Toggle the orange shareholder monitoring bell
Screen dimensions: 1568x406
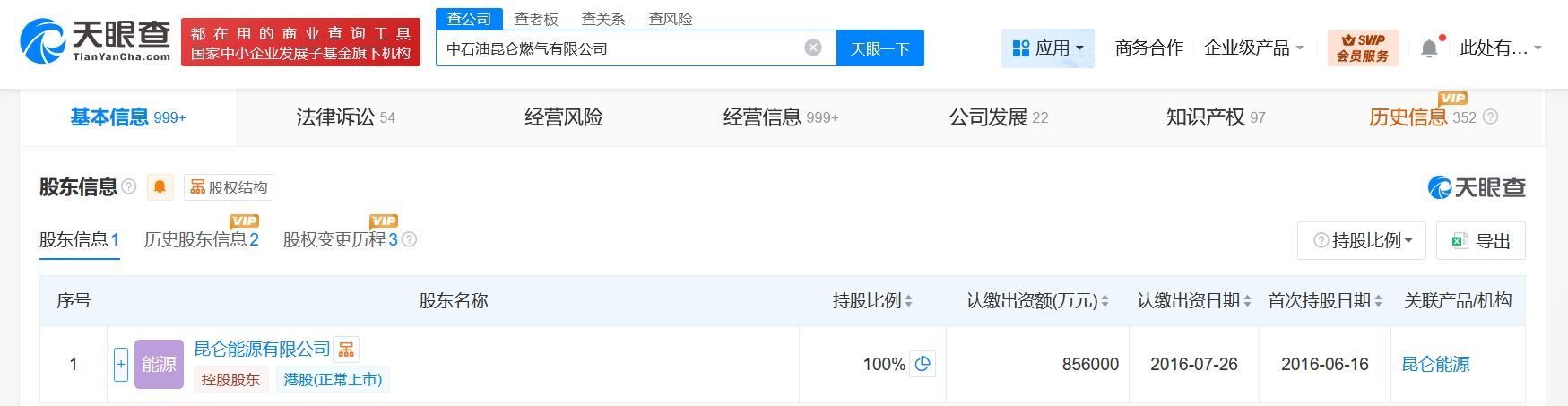click(x=160, y=186)
